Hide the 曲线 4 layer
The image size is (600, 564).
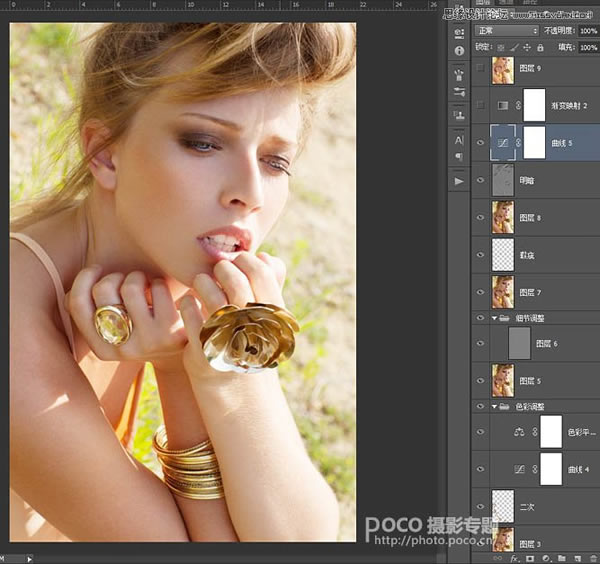[x=480, y=469]
